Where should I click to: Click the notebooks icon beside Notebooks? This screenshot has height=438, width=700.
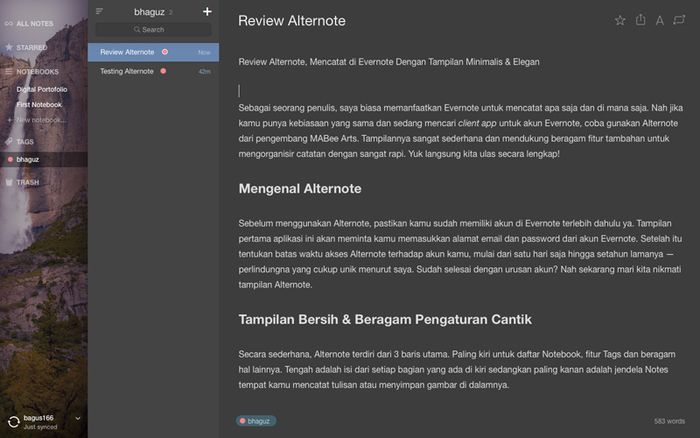tap(9, 71)
